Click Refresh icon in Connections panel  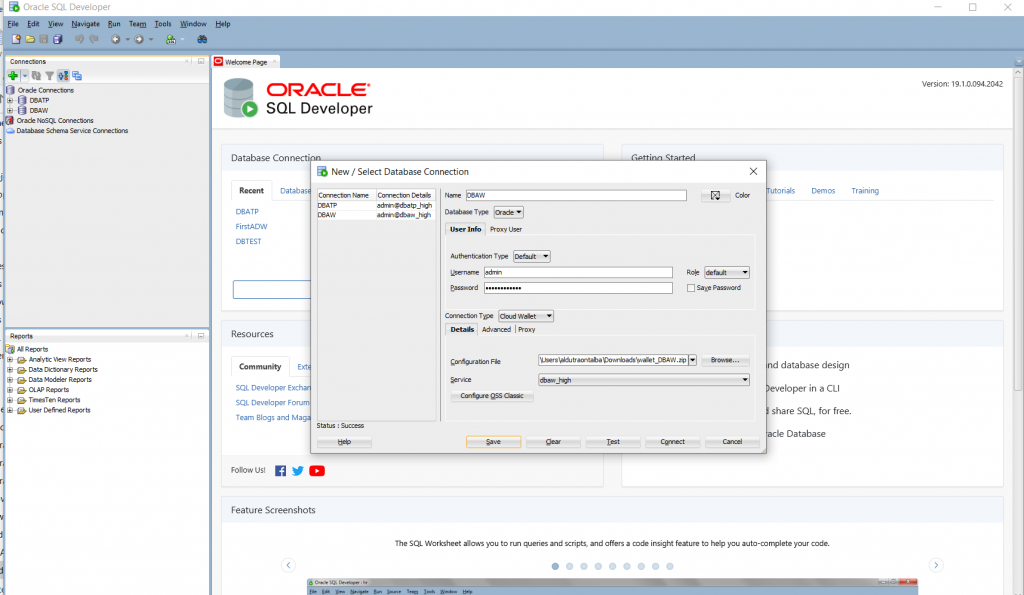coord(37,76)
